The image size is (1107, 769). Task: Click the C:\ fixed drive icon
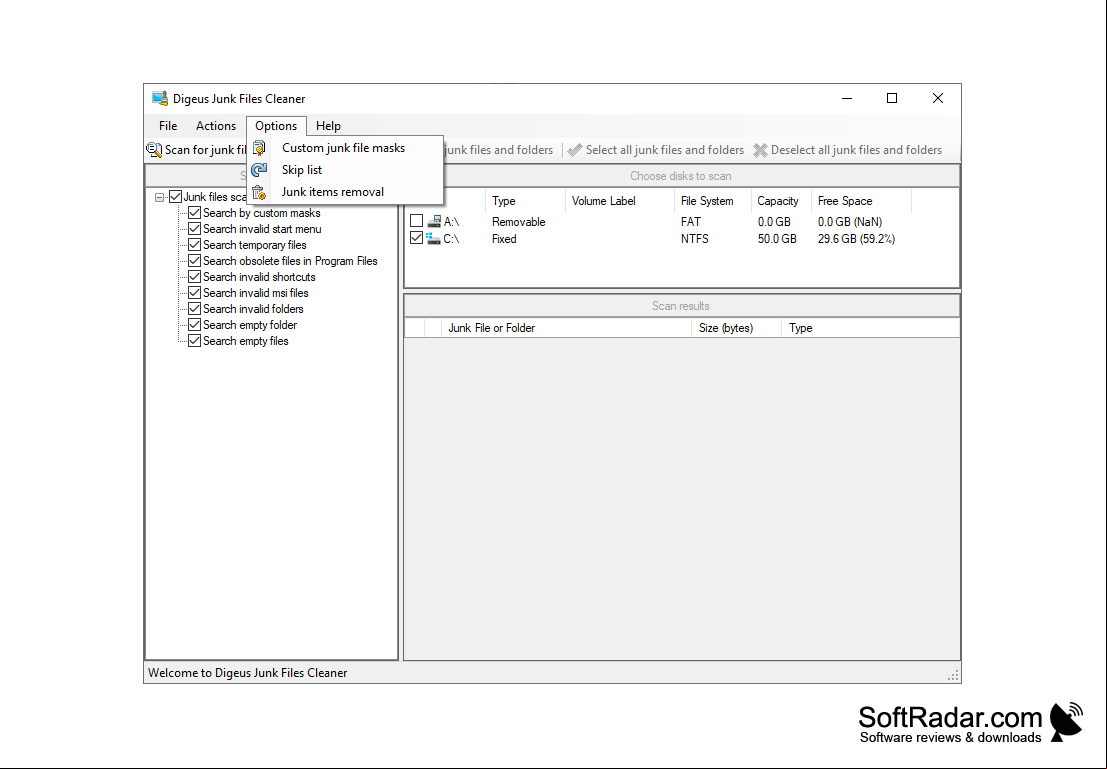click(x=433, y=239)
